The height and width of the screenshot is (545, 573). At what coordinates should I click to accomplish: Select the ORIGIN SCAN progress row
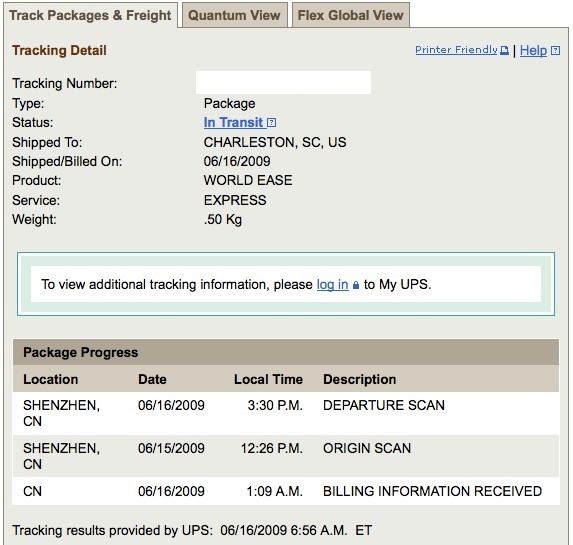[x=286, y=456]
